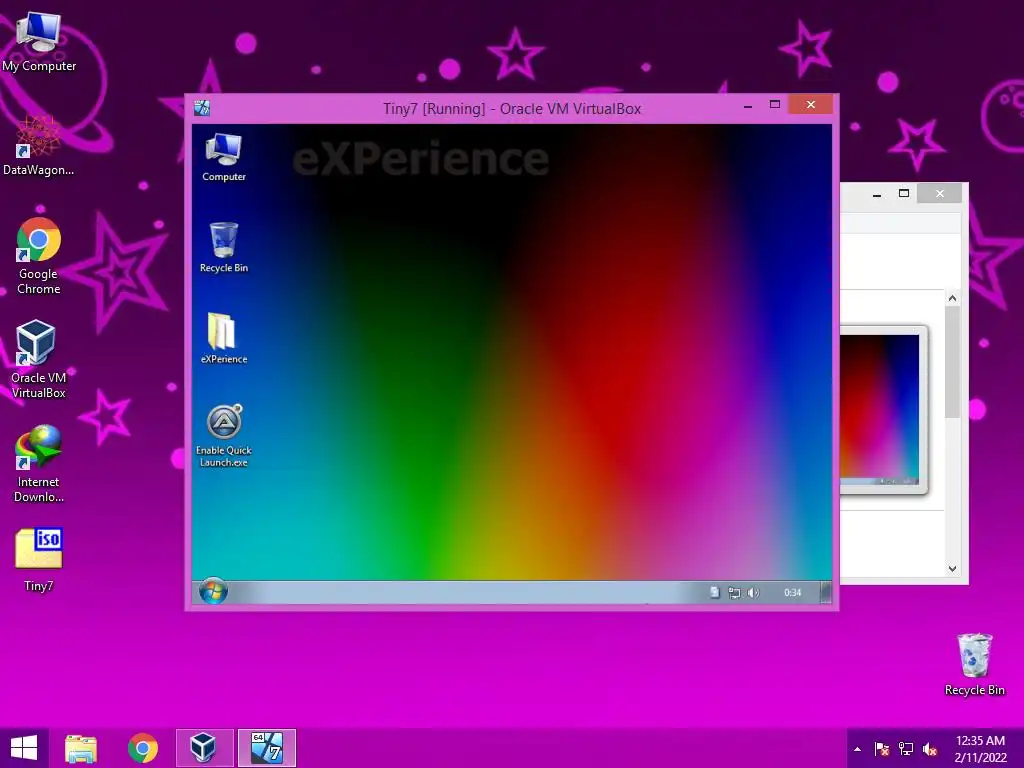
Task: Click scroll down arrow in Manager window
Action: 952,569
